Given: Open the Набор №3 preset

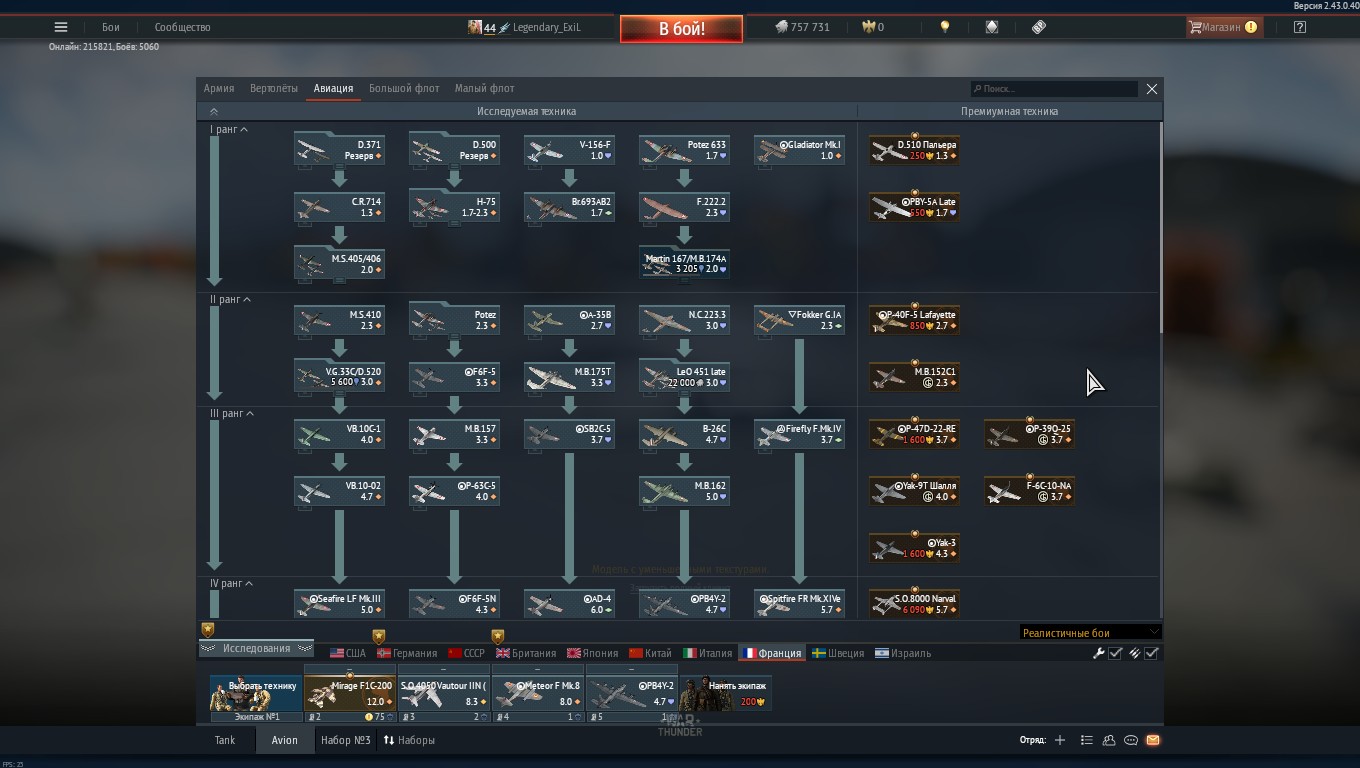Looking at the screenshot, I should click(x=346, y=740).
